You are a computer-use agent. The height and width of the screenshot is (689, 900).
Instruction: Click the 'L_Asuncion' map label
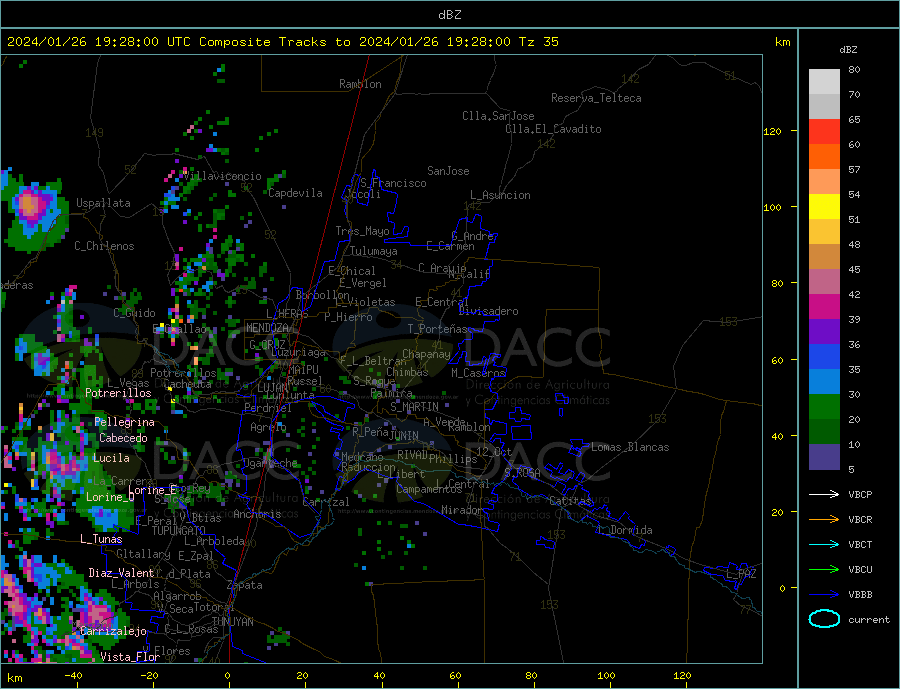500,195
